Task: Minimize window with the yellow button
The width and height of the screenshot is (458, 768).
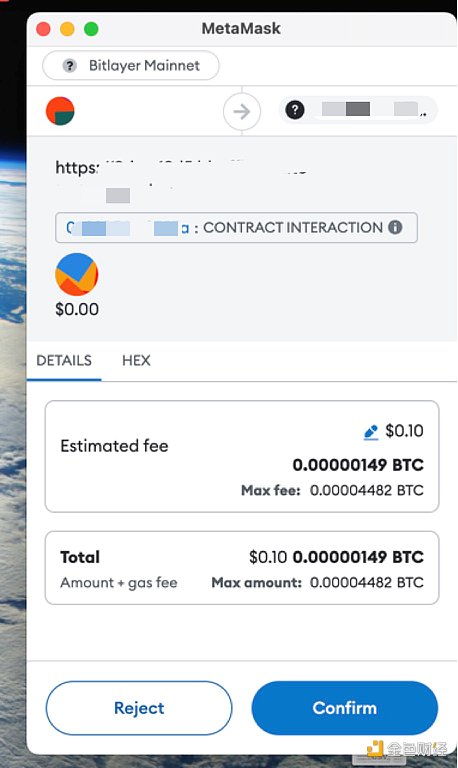Action: click(x=67, y=29)
